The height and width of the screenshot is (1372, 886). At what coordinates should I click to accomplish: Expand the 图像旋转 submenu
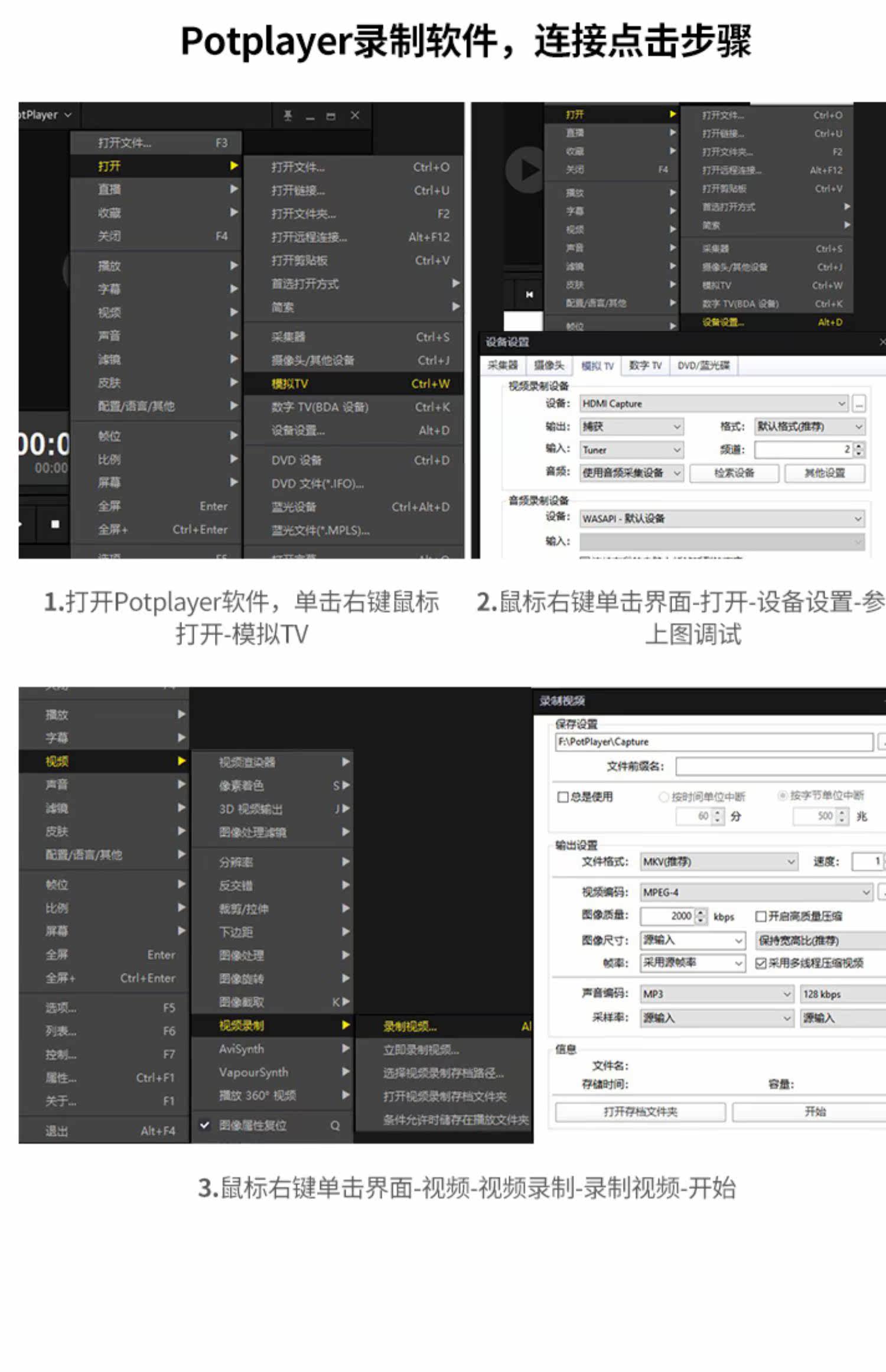pos(273,978)
